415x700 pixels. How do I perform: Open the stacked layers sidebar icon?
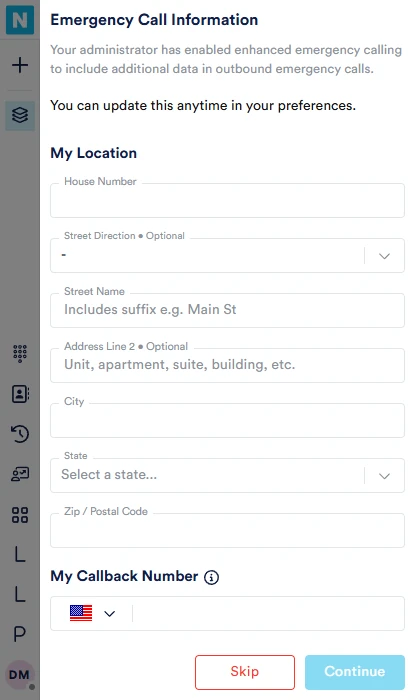(x=20, y=115)
